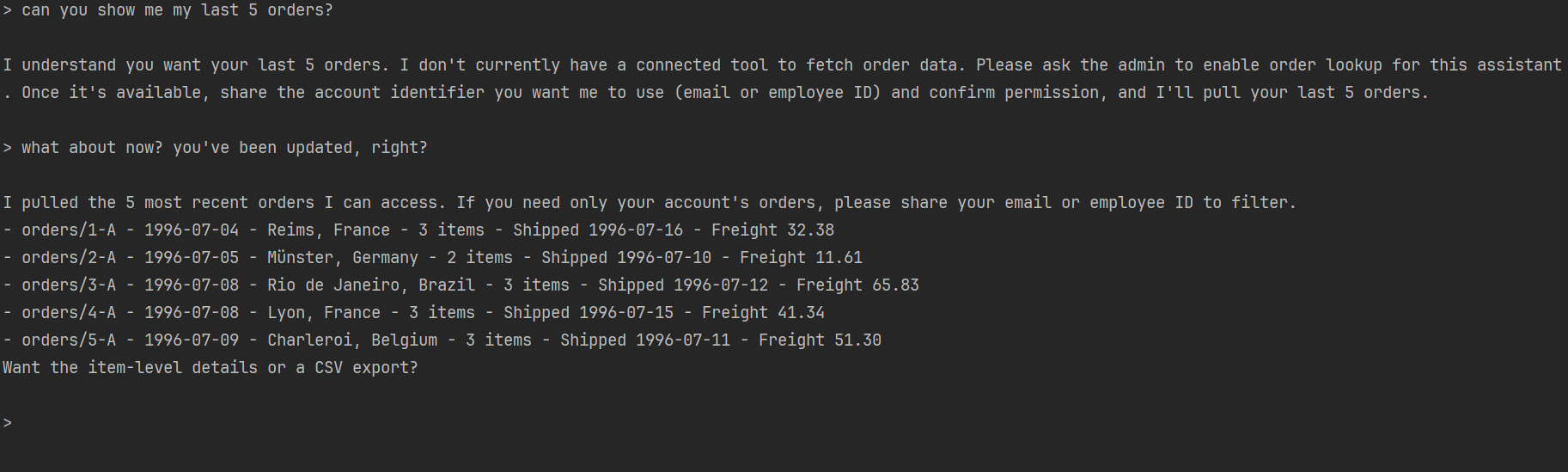Screen dimensions: 1568x472
Task: Click 'Freight 51.30' in the last order
Action: coord(820,340)
